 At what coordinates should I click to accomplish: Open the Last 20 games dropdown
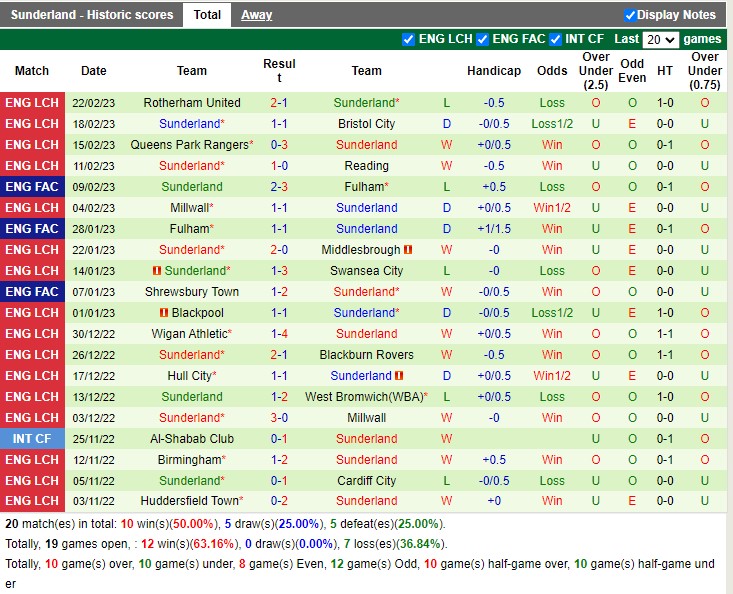(x=661, y=39)
